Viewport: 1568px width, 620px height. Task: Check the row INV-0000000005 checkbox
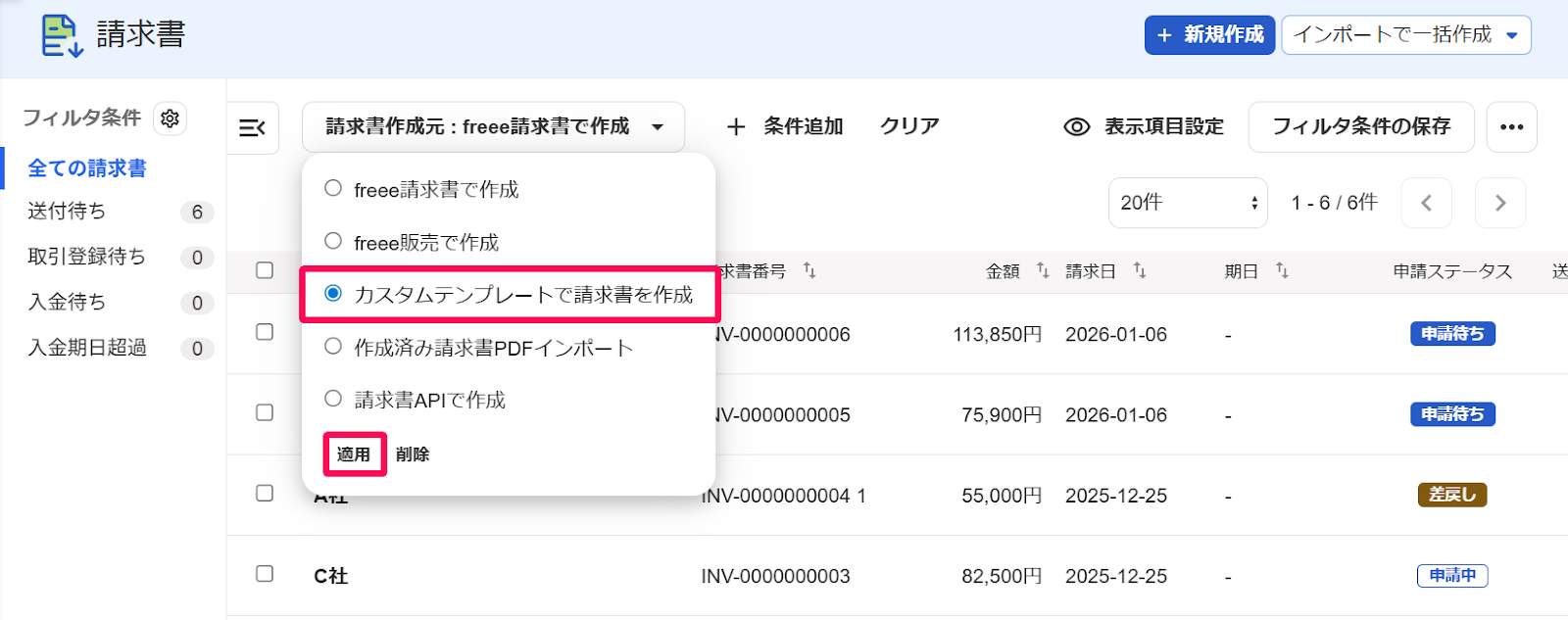265,412
